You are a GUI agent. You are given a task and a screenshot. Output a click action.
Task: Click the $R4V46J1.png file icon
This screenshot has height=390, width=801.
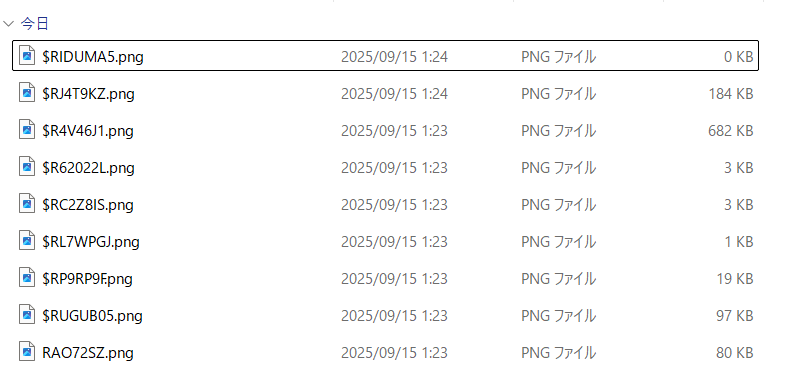27,129
